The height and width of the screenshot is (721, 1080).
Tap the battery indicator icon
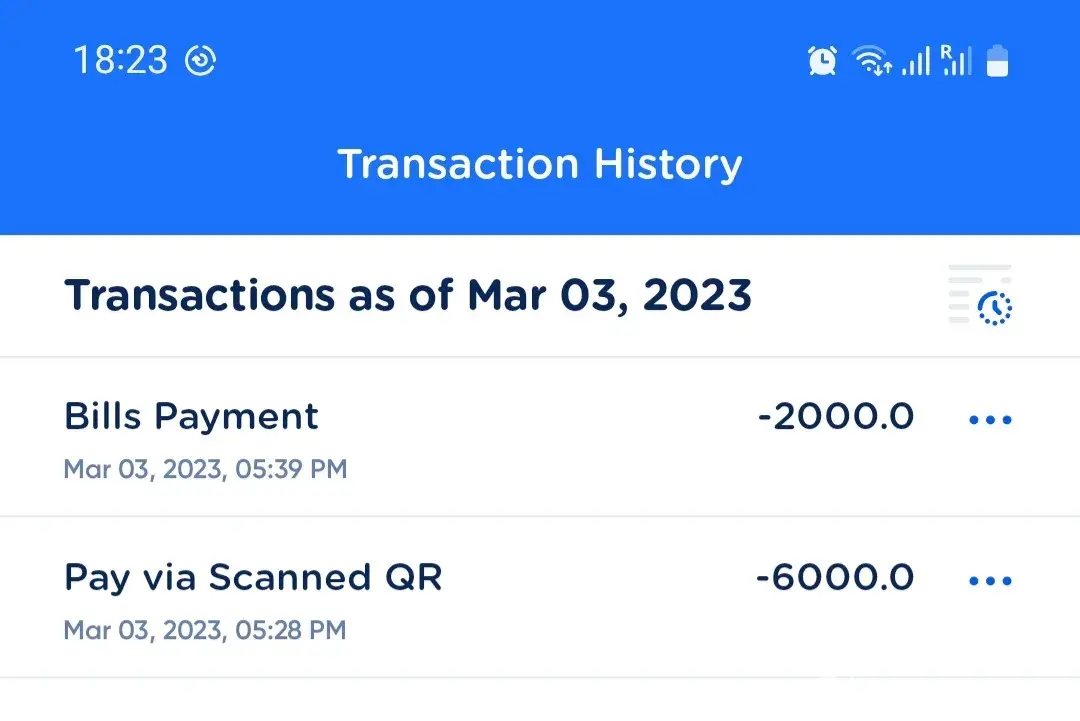pyautogui.click(x=997, y=62)
